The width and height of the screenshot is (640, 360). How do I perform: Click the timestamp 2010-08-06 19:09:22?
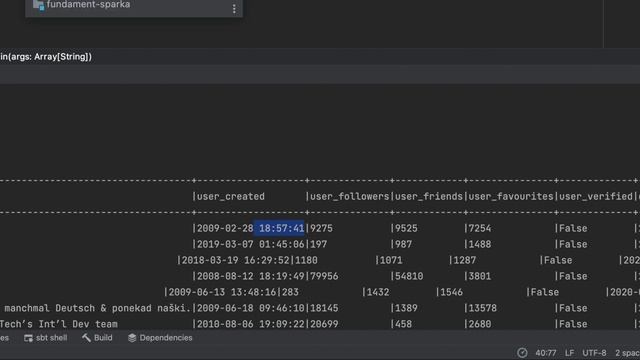[251, 324]
